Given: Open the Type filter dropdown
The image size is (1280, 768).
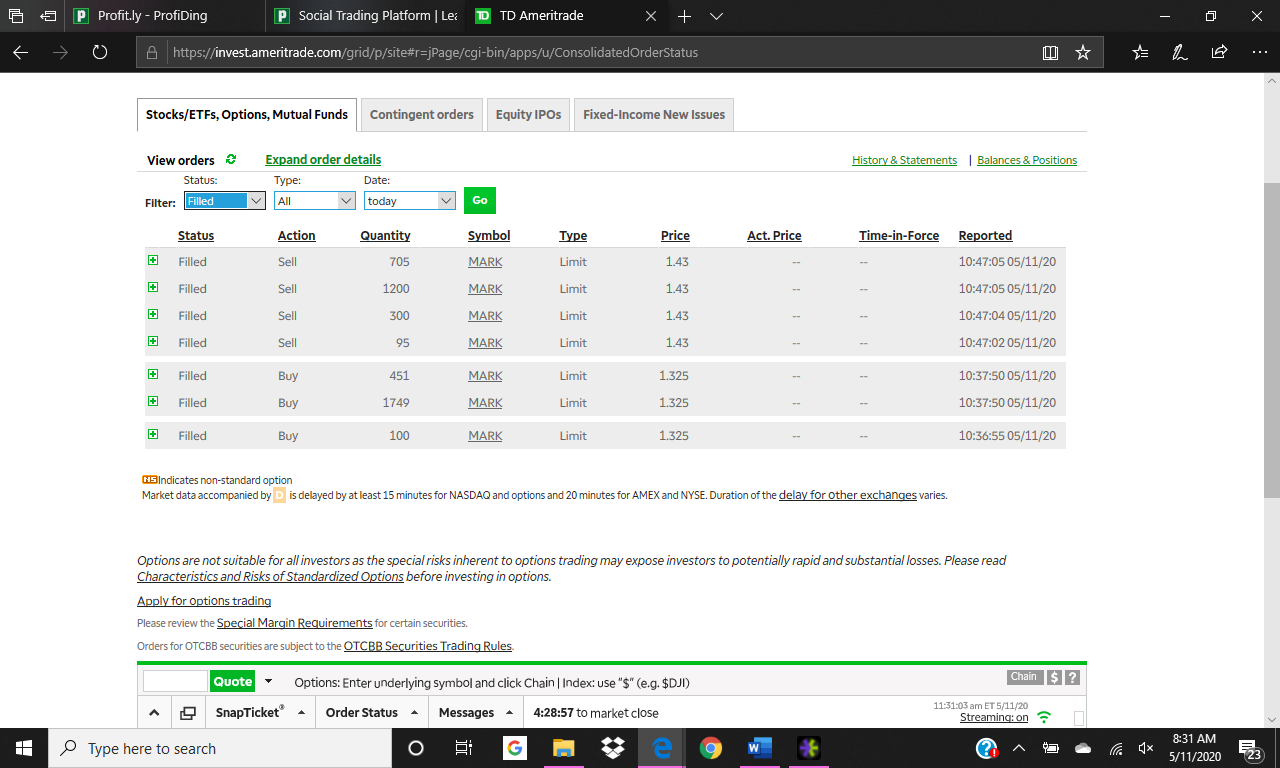Looking at the screenshot, I should 315,201.
